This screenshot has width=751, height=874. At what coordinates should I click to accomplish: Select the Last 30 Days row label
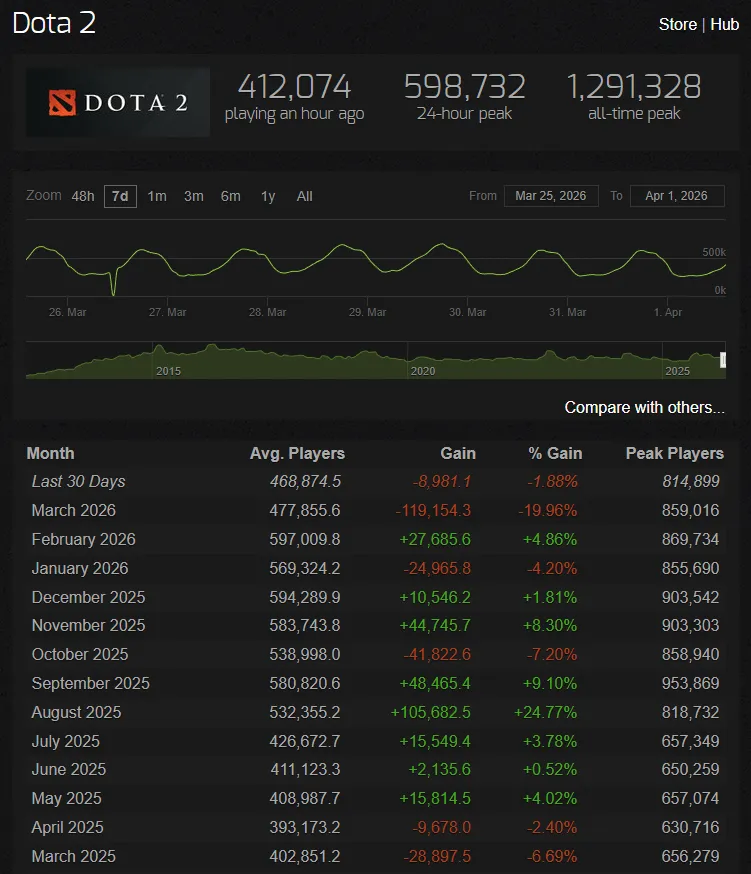tap(78, 481)
